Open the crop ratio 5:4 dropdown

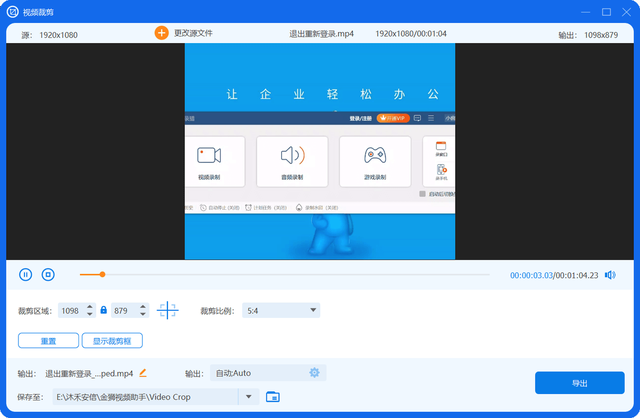tap(281, 311)
